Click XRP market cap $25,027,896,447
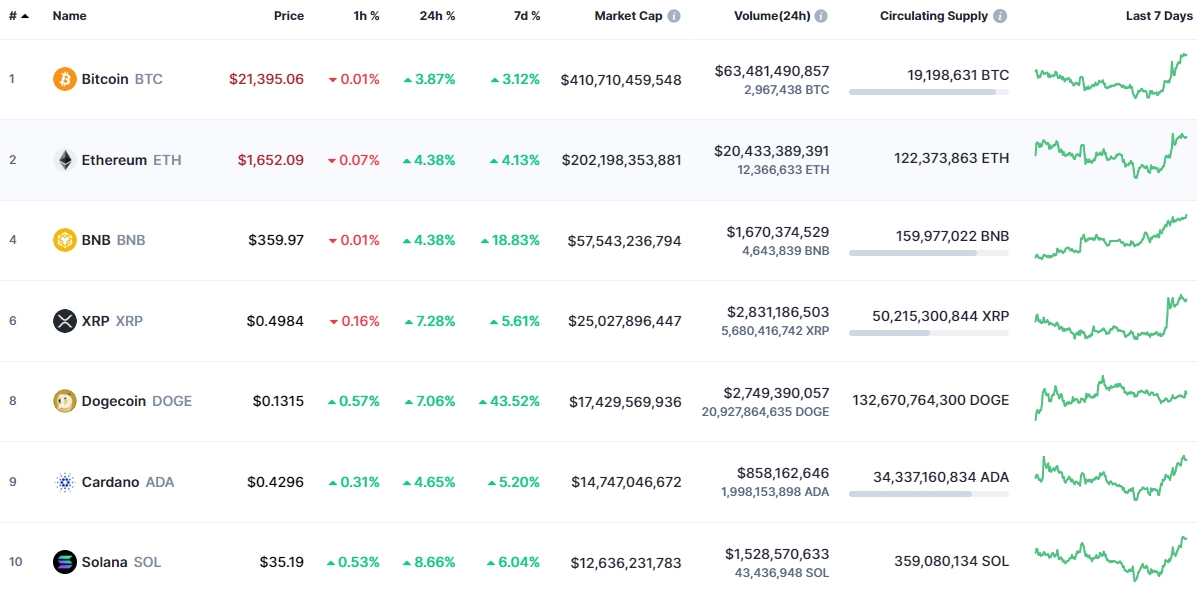The image size is (1197, 596). point(625,321)
